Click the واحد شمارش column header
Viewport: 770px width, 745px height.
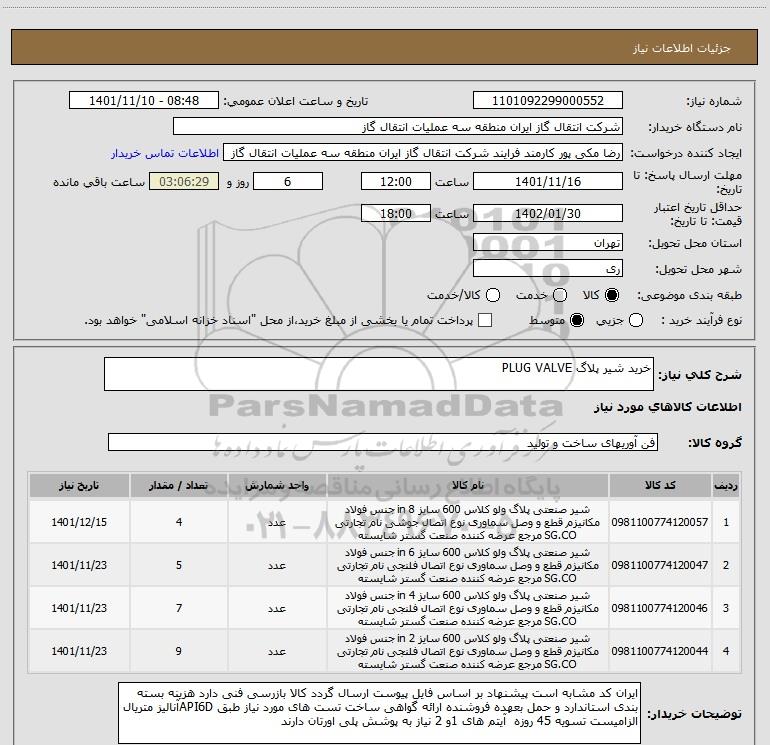(x=277, y=486)
